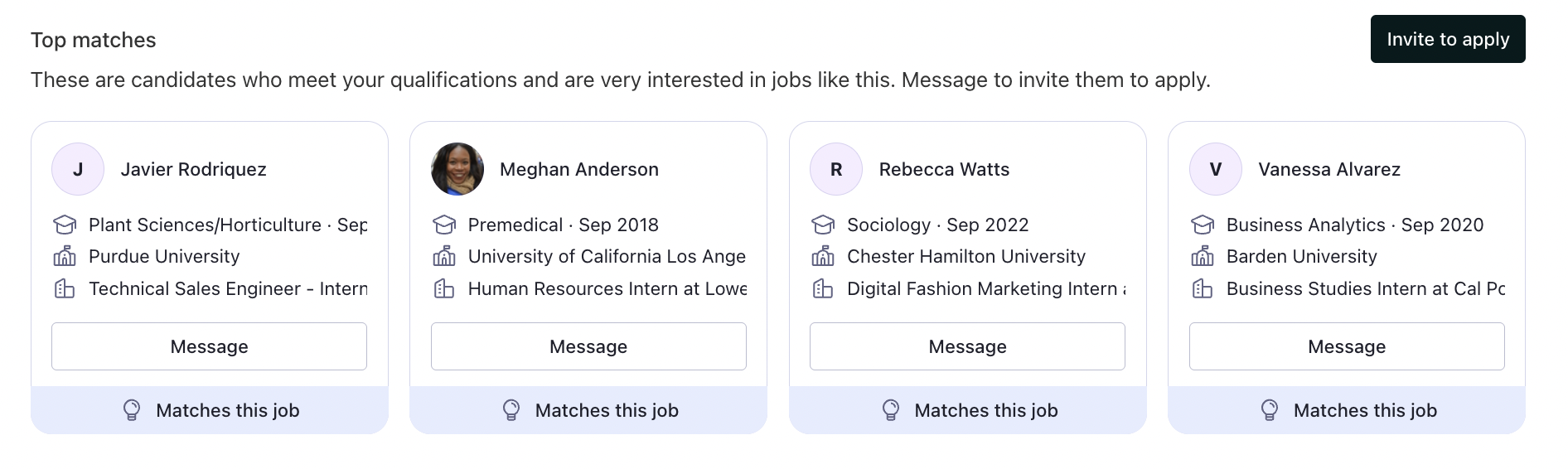Image resolution: width=1568 pixels, height=469 pixels.
Task: Click Javier Rodriquez's J avatar
Action: coord(78,169)
